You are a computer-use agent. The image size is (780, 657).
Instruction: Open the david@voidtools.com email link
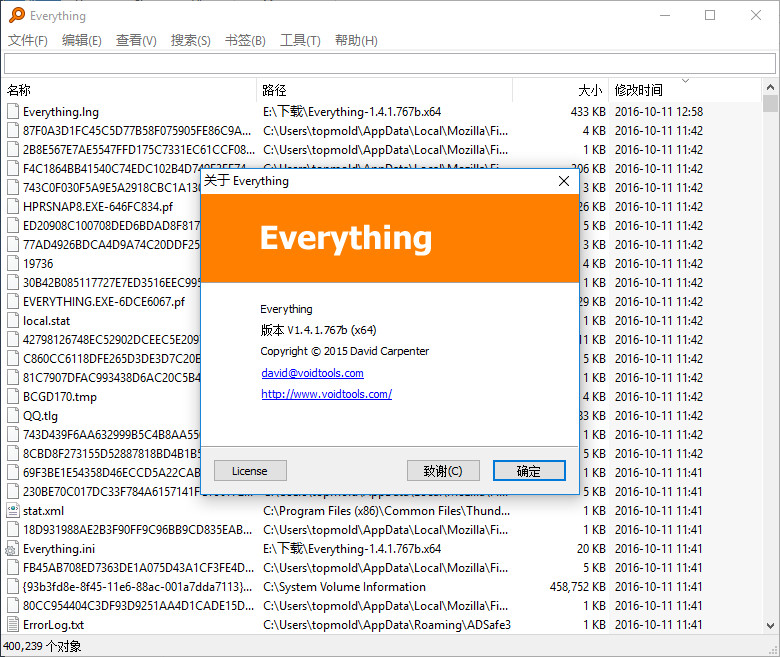tap(312, 373)
